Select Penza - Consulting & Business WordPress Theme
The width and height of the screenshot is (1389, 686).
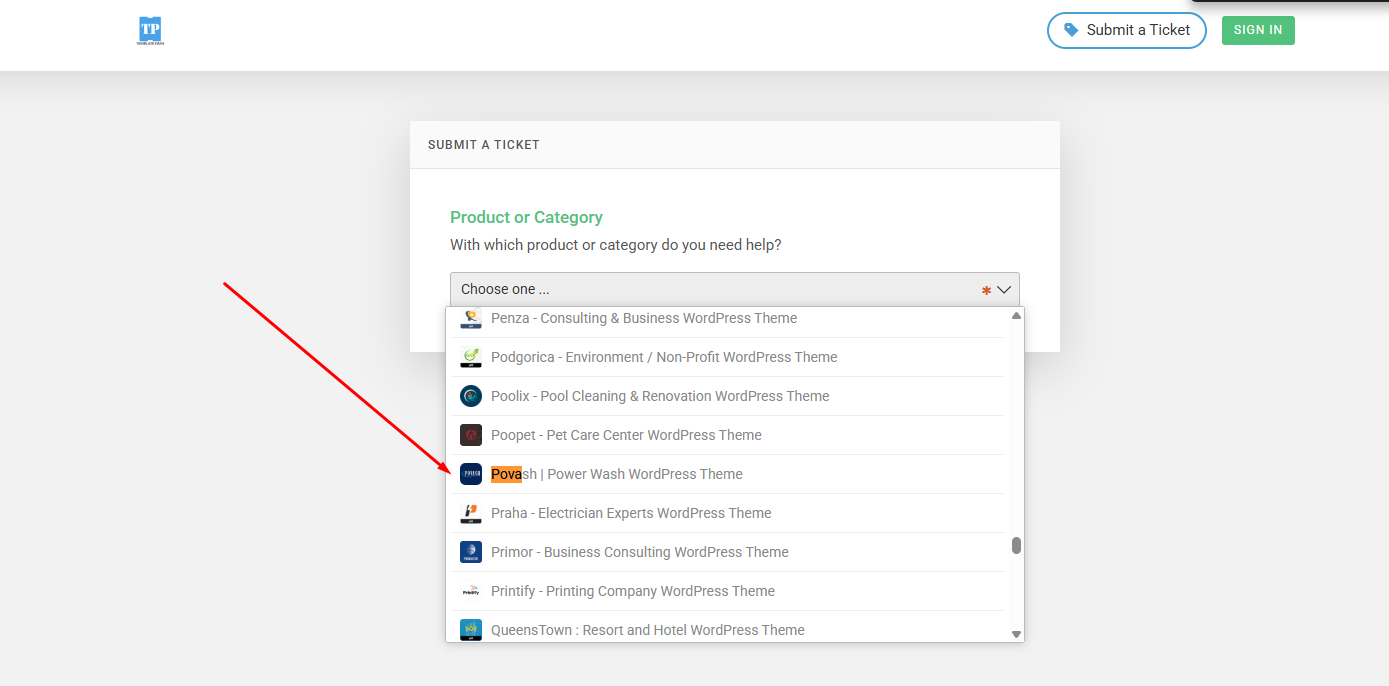pyautogui.click(x=727, y=318)
